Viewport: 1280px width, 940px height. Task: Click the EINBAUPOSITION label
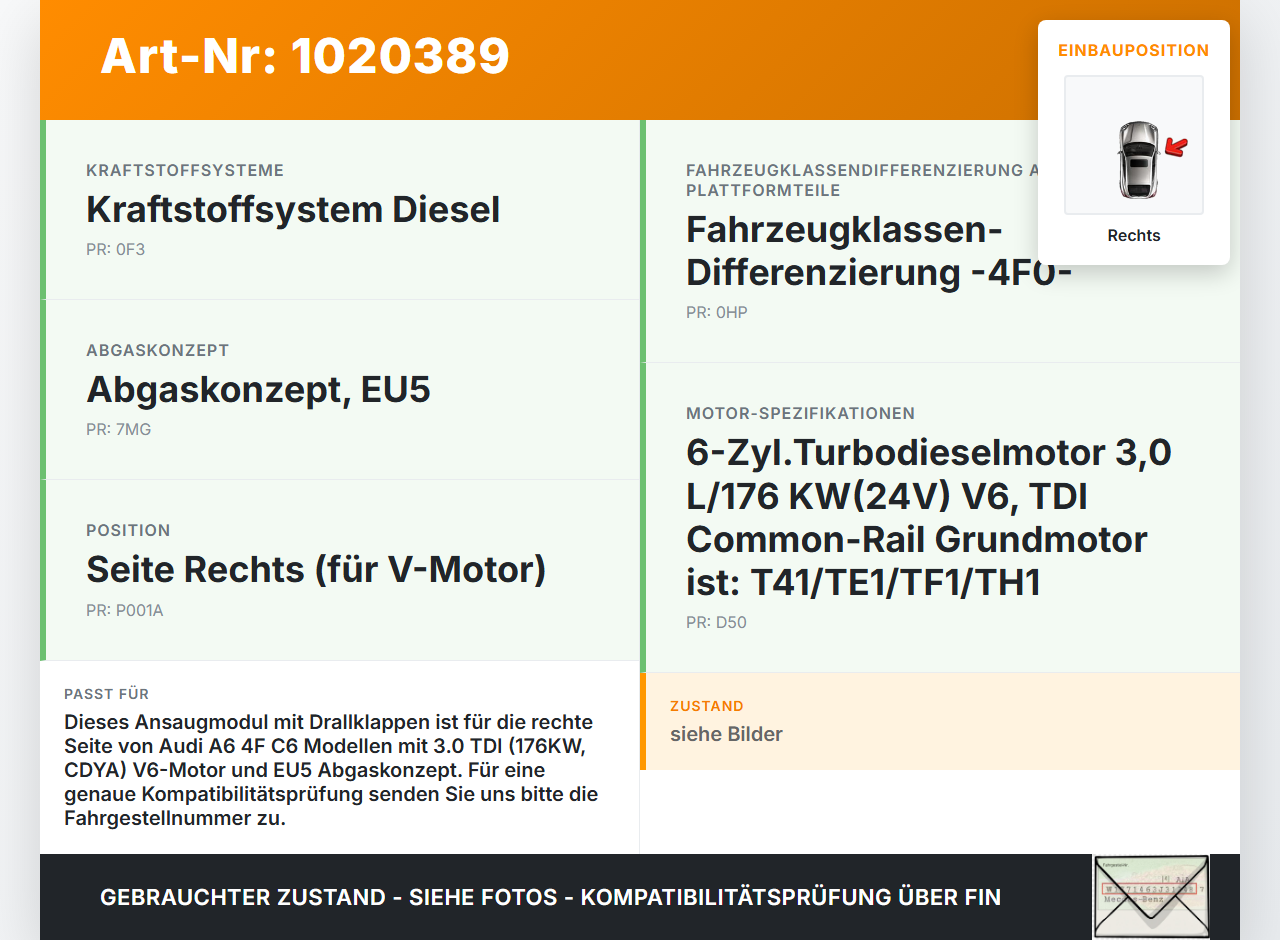tap(1134, 50)
